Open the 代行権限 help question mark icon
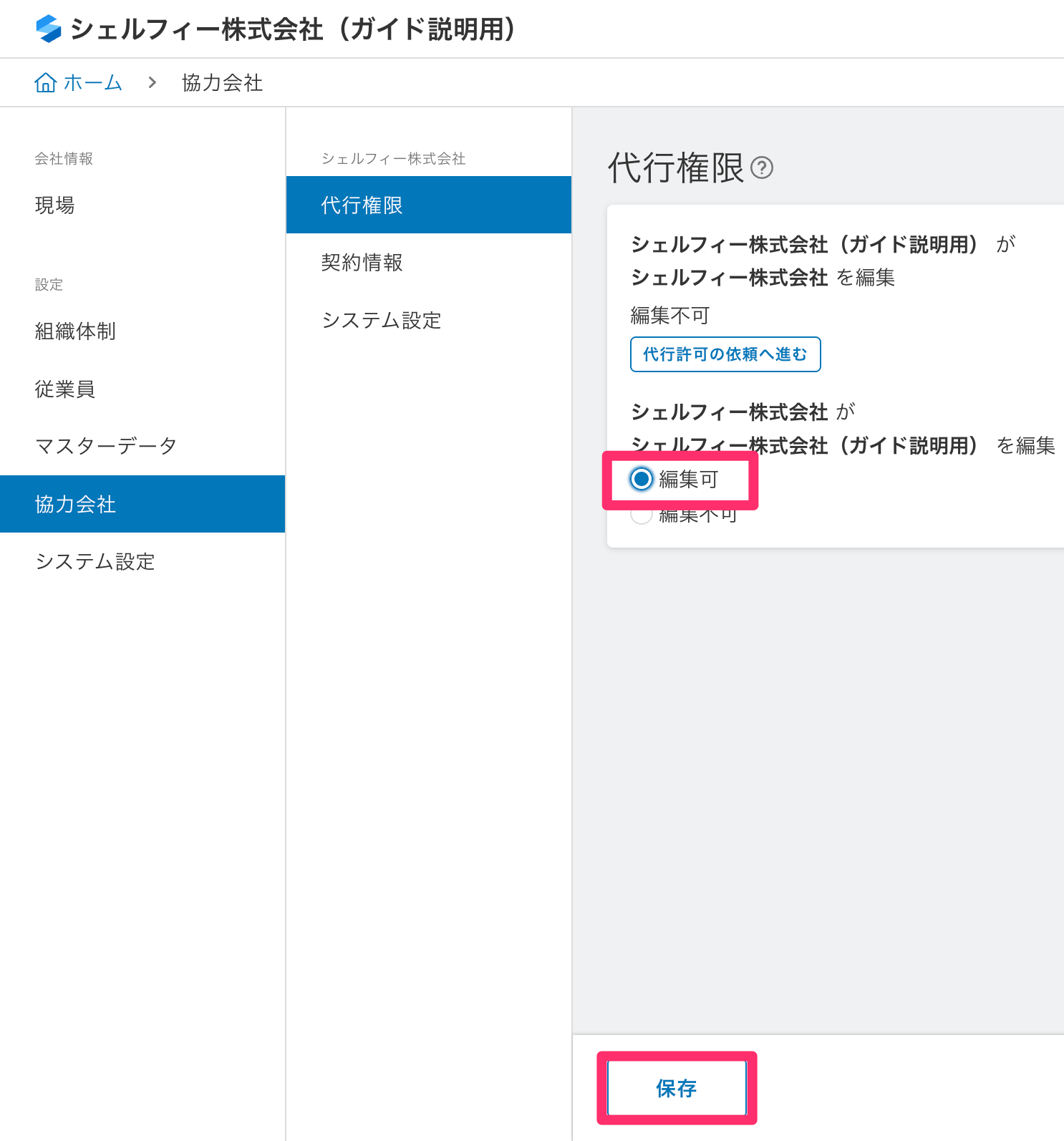This screenshot has width=1064, height=1141. point(762,167)
